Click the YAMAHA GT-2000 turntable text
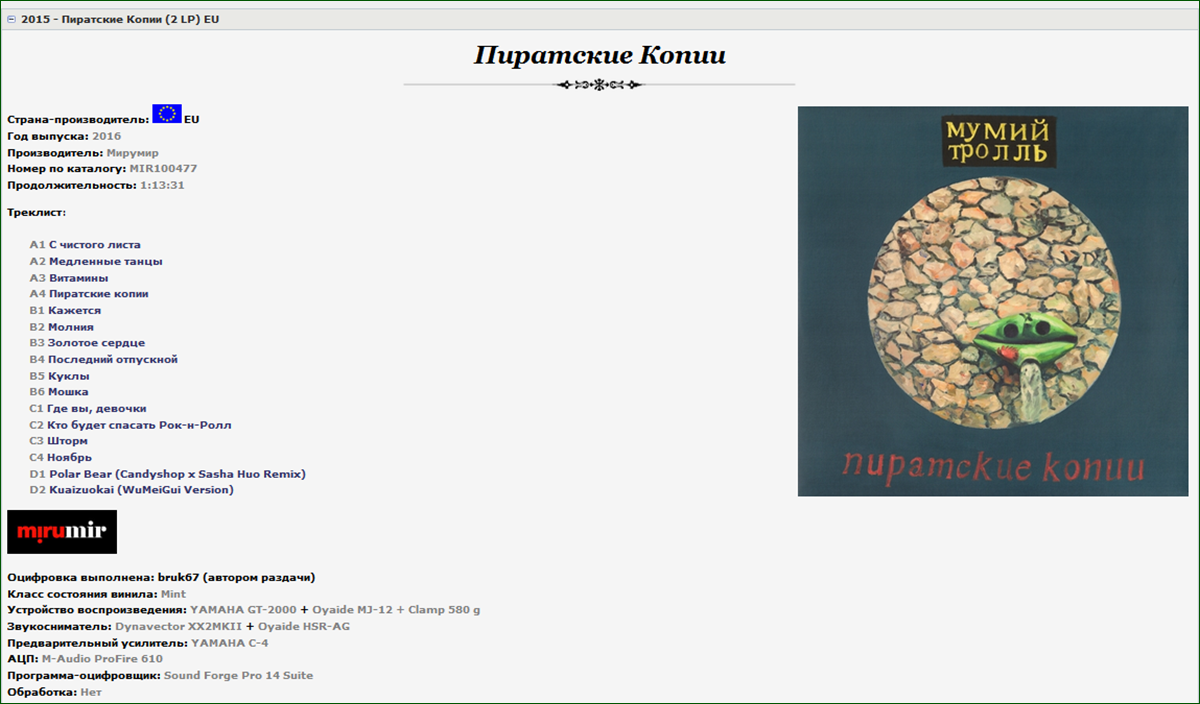Viewport: 1200px width, 704px height. pyautogui.click(x=243, y=610)
